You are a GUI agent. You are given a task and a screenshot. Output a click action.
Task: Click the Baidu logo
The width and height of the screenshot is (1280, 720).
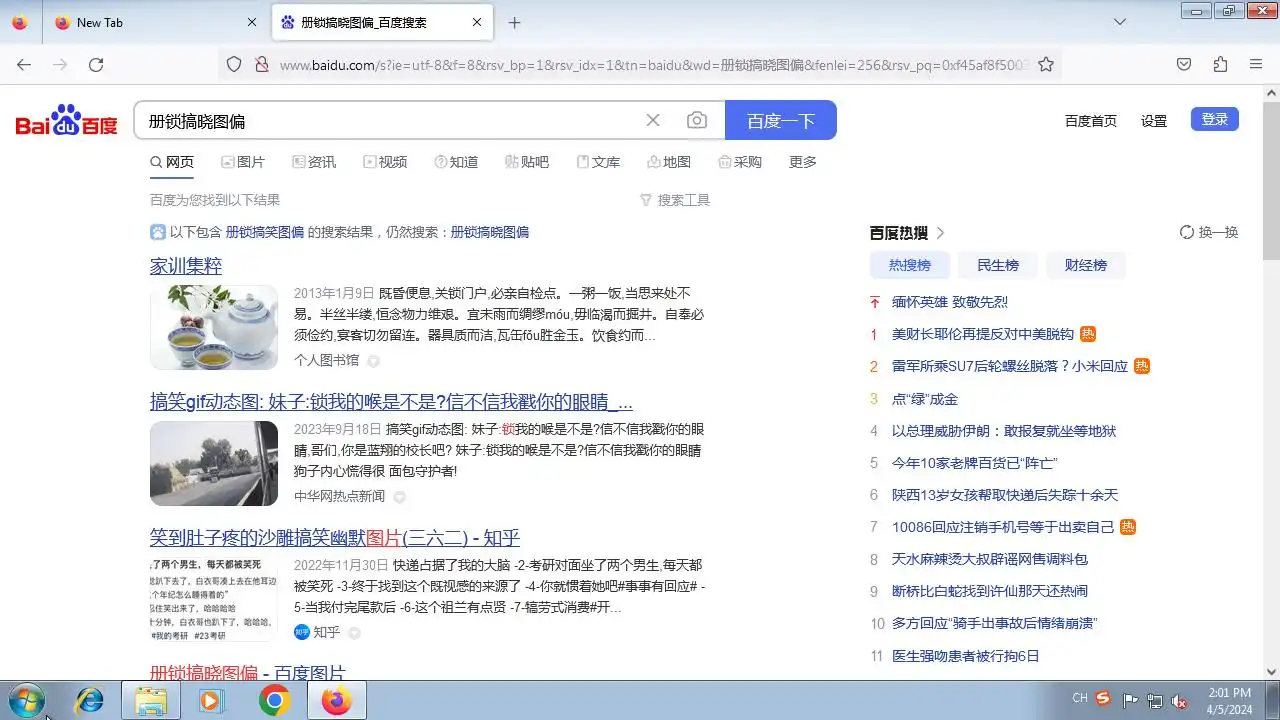click(66, 121)
